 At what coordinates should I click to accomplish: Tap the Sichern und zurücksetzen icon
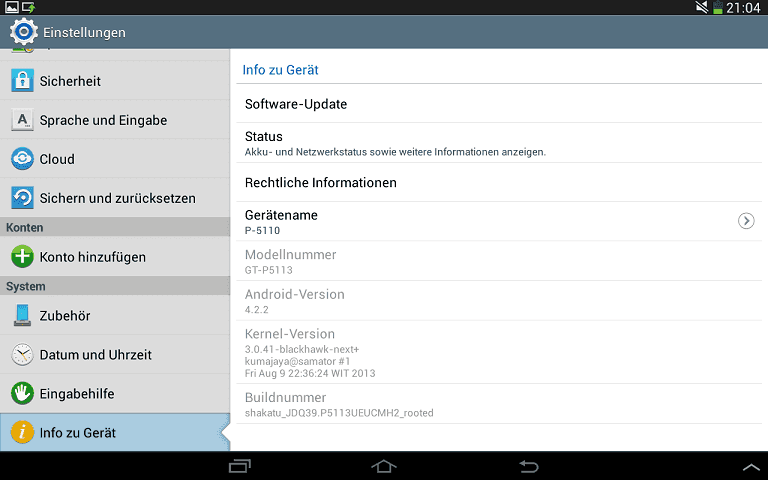[23, 198]
